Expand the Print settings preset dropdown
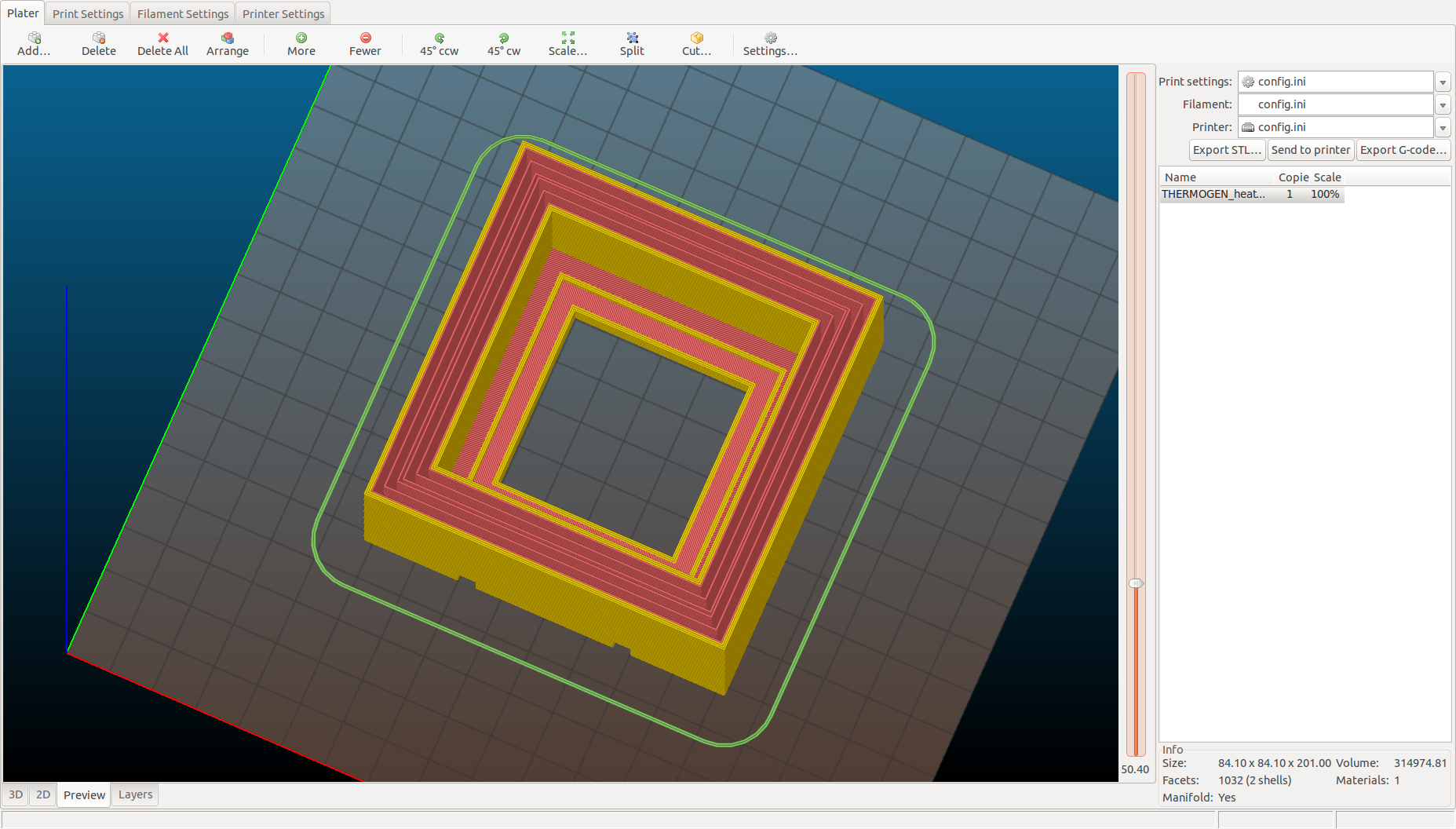 coord(1443,82)
